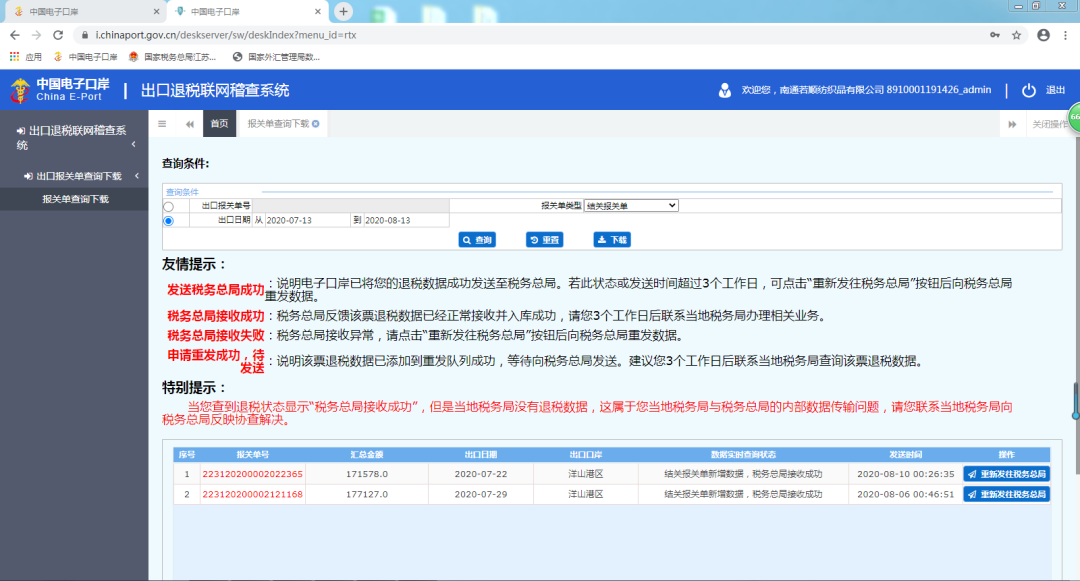Open the 中国电子口岸 bookmark
The image size is (1080, 581).
pos(86,57)
